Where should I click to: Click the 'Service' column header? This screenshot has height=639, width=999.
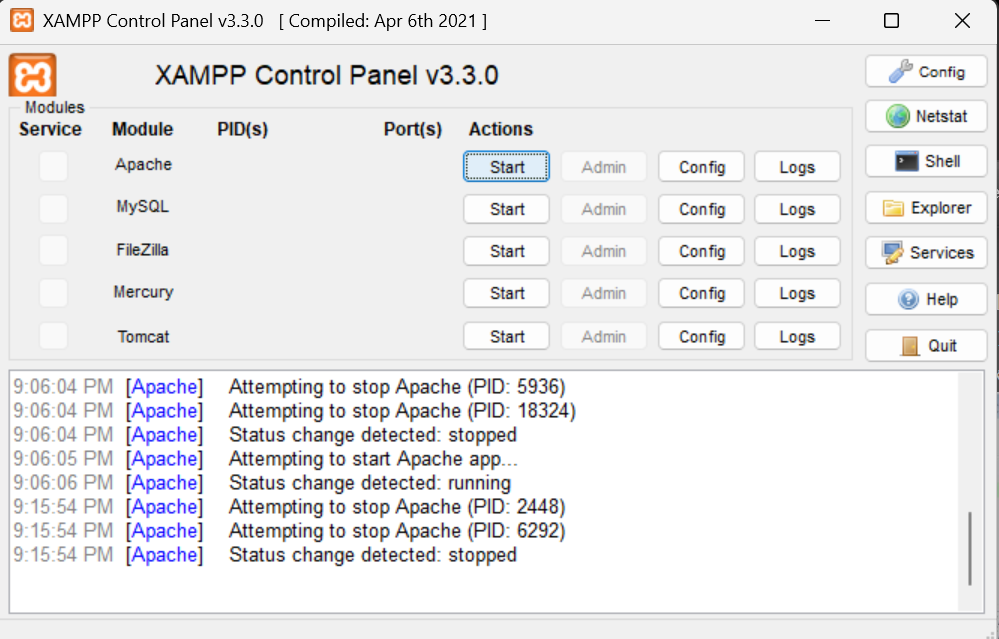[50, 129]
